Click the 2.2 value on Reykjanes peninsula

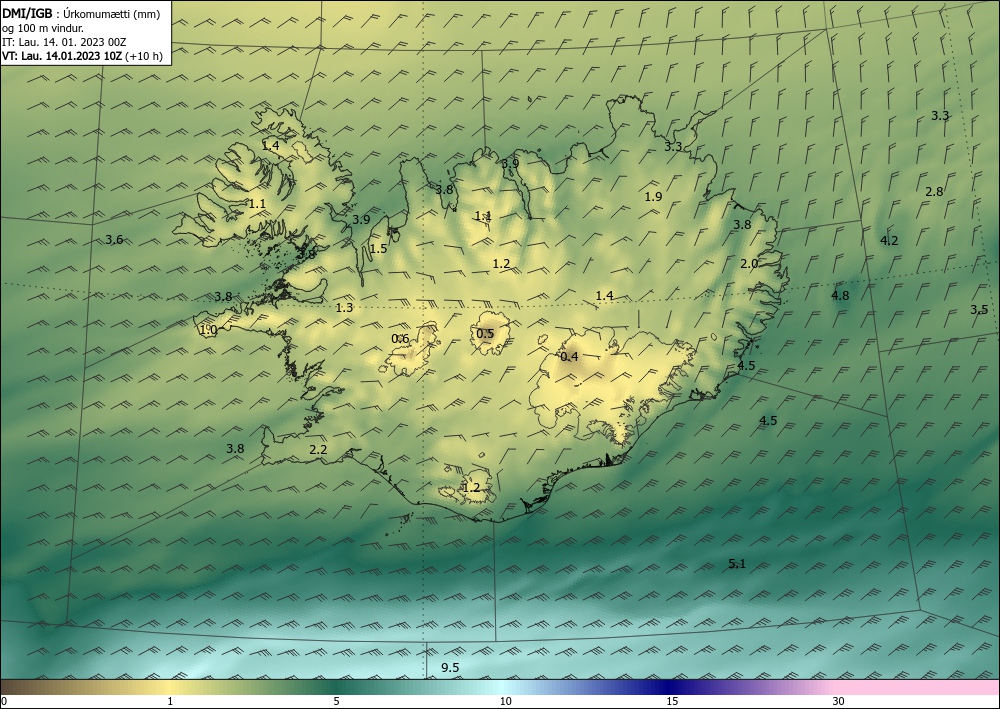click(318, 450)
